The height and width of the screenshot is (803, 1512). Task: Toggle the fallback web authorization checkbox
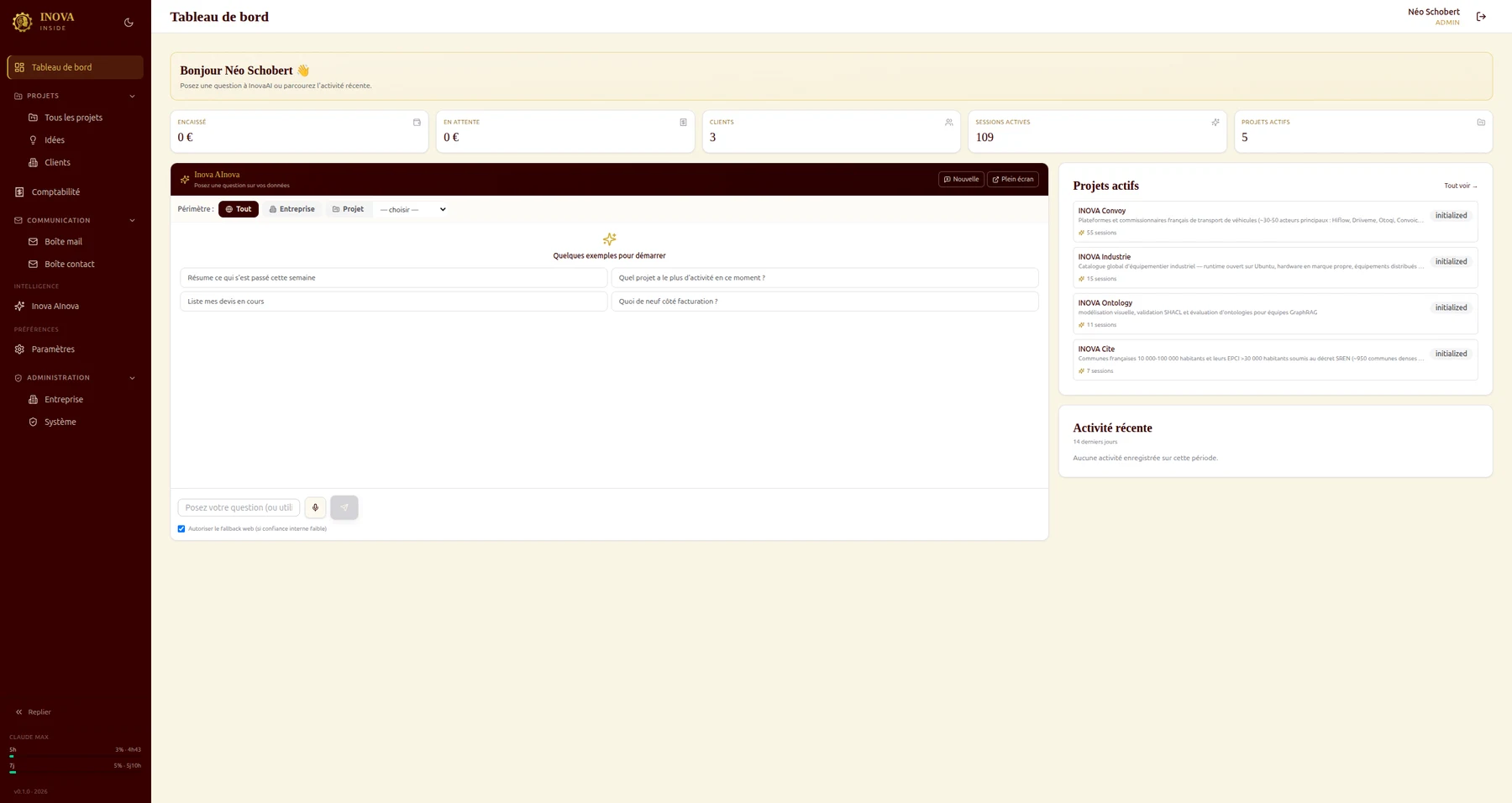[181, 529]
